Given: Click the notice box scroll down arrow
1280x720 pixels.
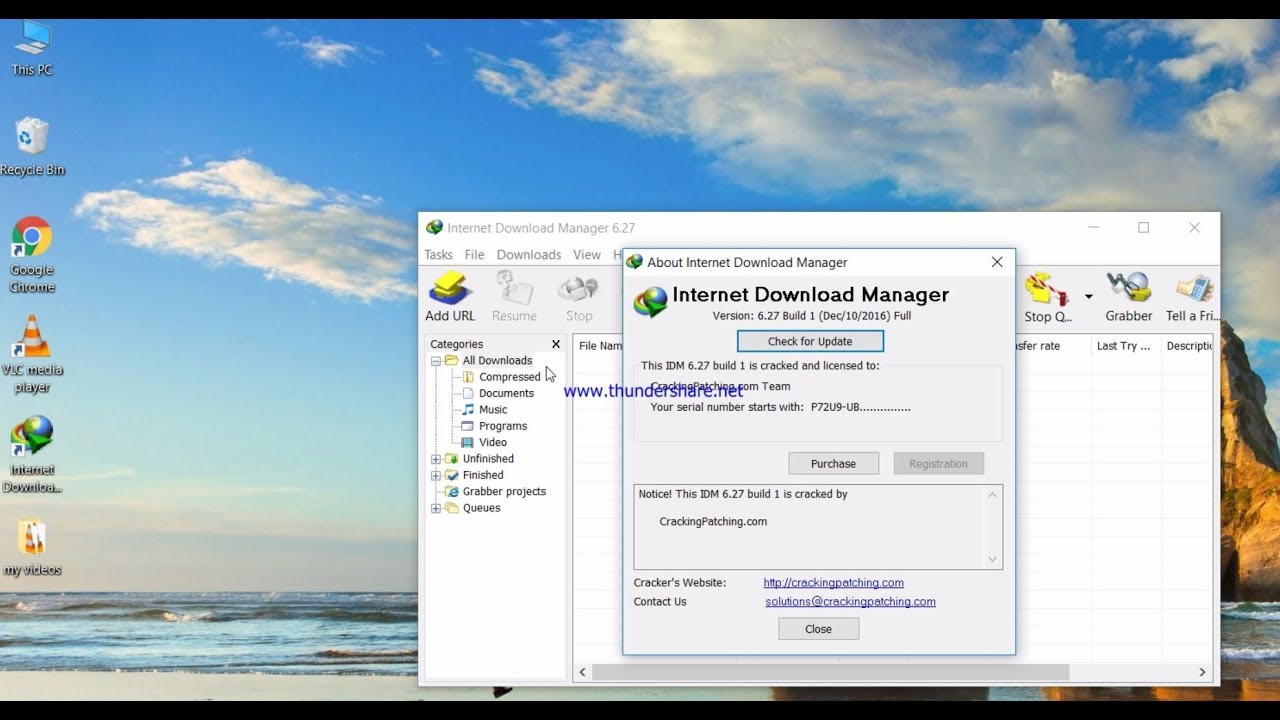Looking at the screenshot, I should [x=992, y=559].
